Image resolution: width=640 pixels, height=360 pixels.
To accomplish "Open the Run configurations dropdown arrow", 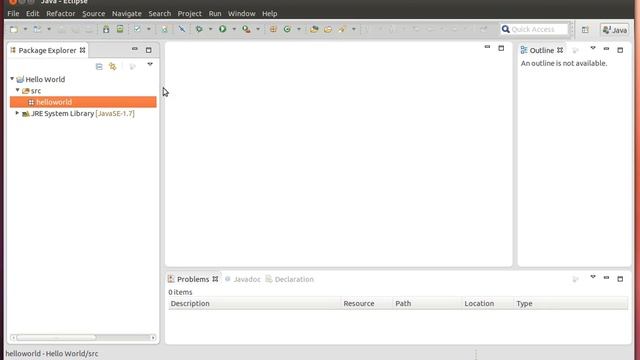I will (234, 29).
